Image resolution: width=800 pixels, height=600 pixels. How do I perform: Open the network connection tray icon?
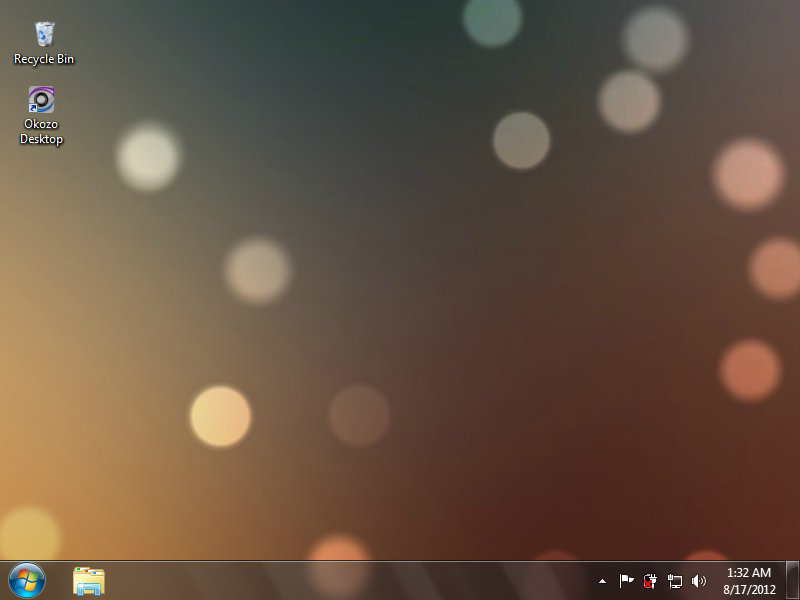674,581
